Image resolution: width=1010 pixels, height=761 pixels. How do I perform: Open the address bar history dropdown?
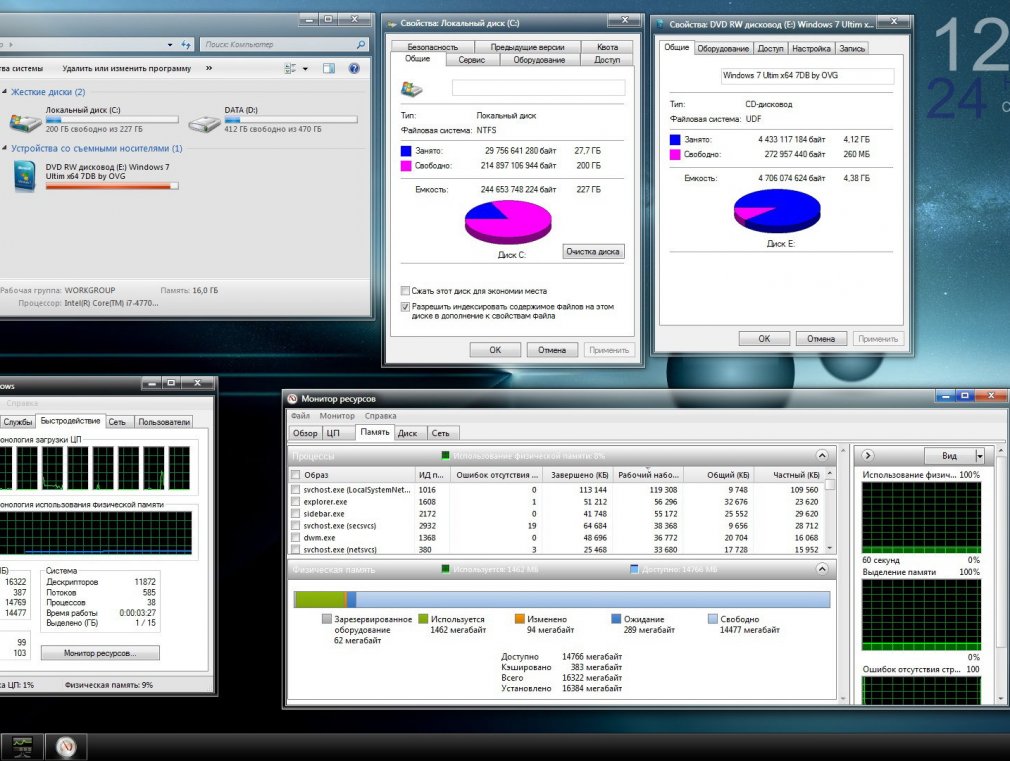coord(170,44)
